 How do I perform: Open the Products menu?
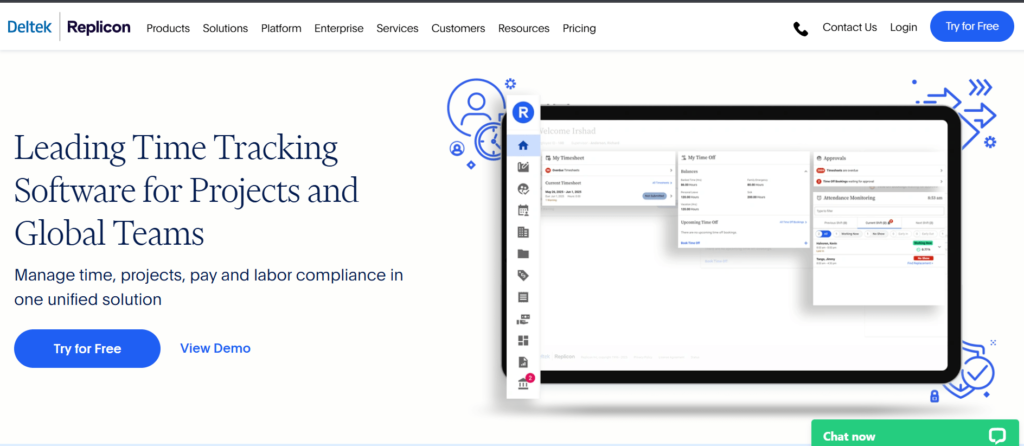tap(168, 28)
